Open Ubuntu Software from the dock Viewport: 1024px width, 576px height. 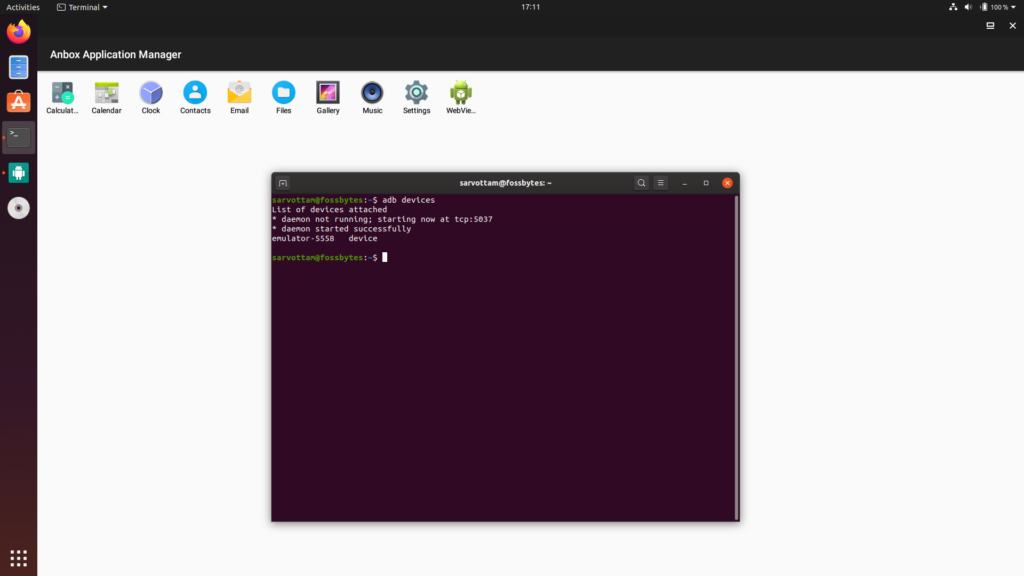pos(18,101)
